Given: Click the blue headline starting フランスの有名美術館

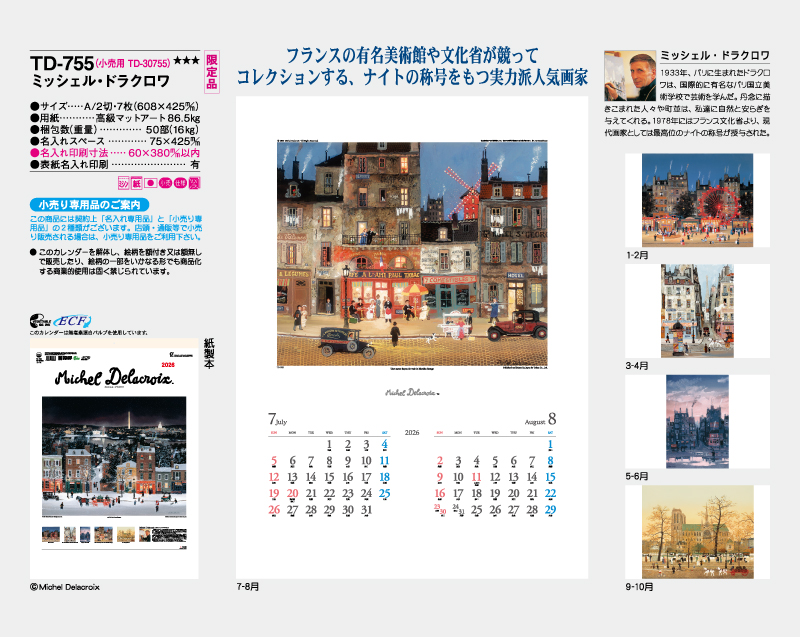Looking at the screenshot, I should (x=412, y=66).
